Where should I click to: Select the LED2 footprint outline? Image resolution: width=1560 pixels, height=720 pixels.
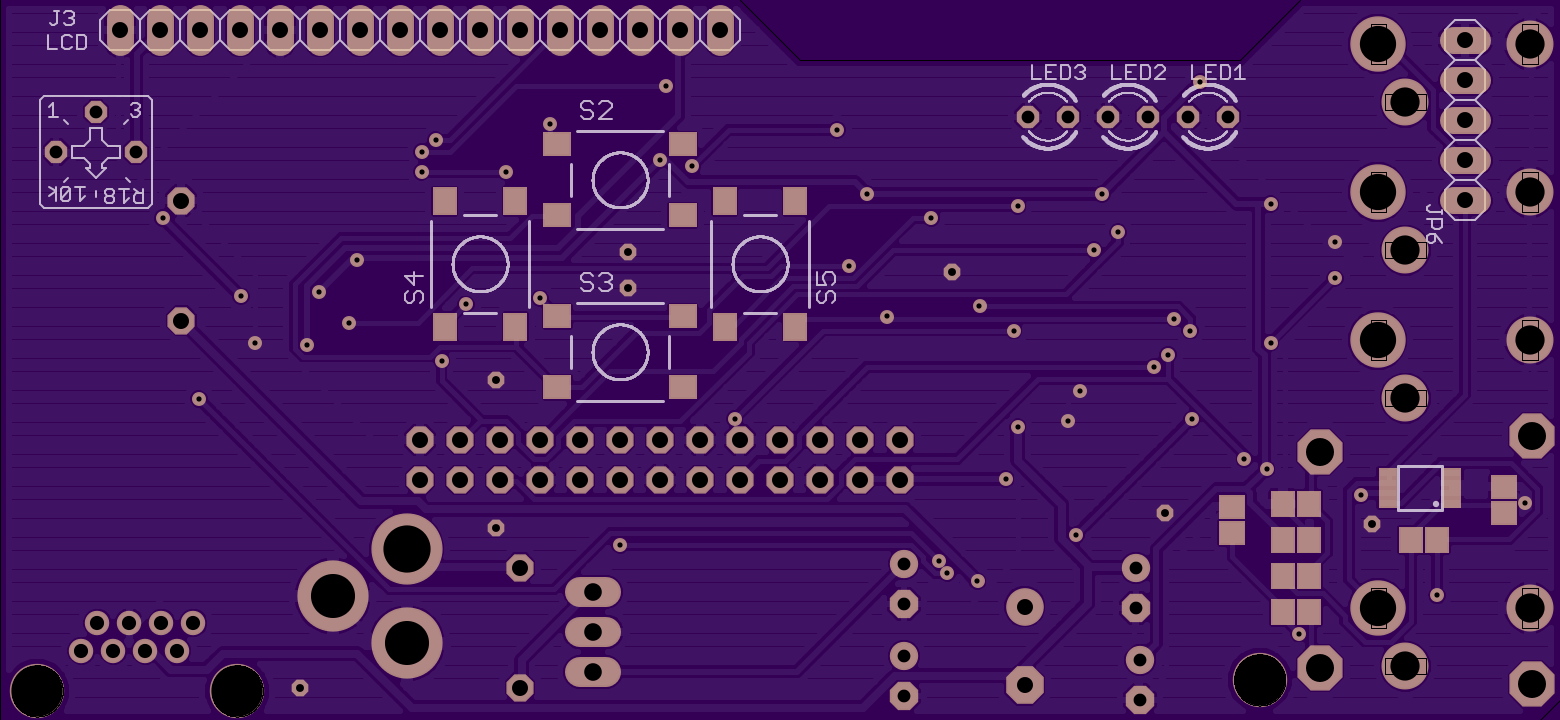point(1128,118)
